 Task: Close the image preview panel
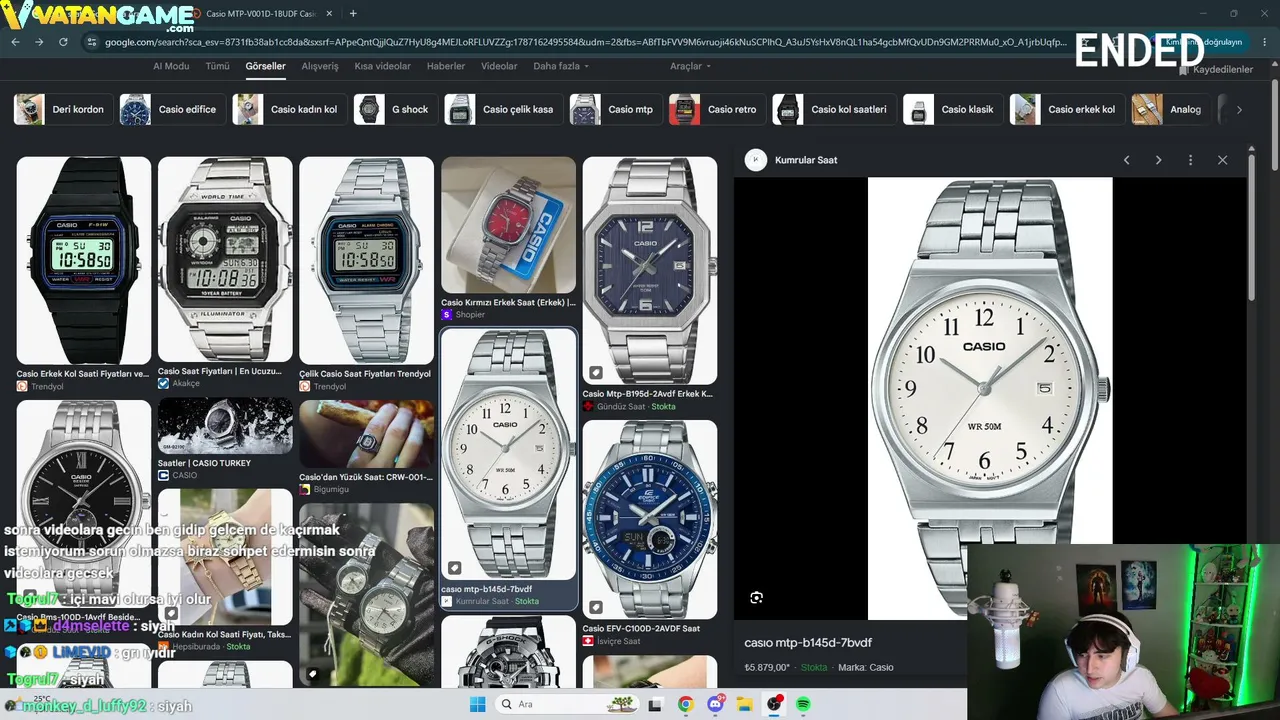1222,160
